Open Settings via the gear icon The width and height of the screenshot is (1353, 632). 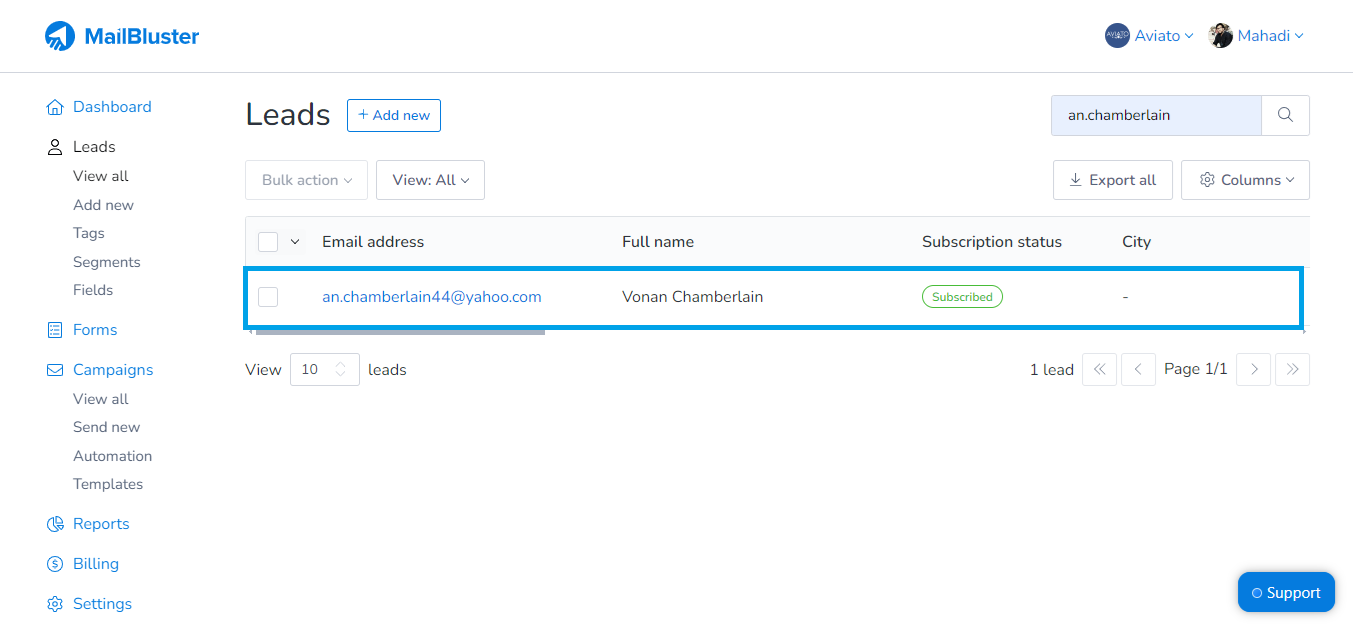tap(54, 603)
